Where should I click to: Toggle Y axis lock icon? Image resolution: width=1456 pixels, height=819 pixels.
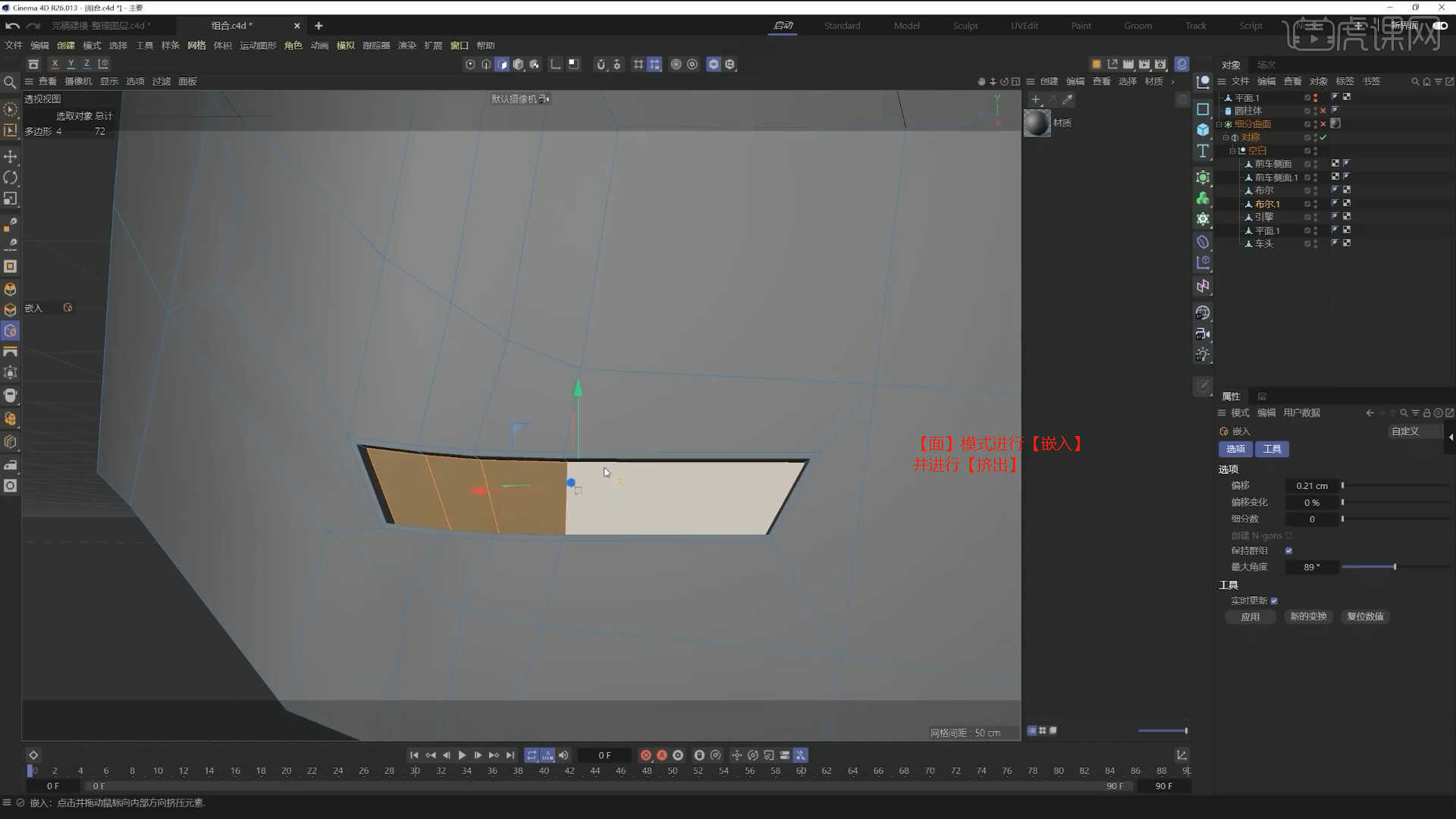coord(71,64)
